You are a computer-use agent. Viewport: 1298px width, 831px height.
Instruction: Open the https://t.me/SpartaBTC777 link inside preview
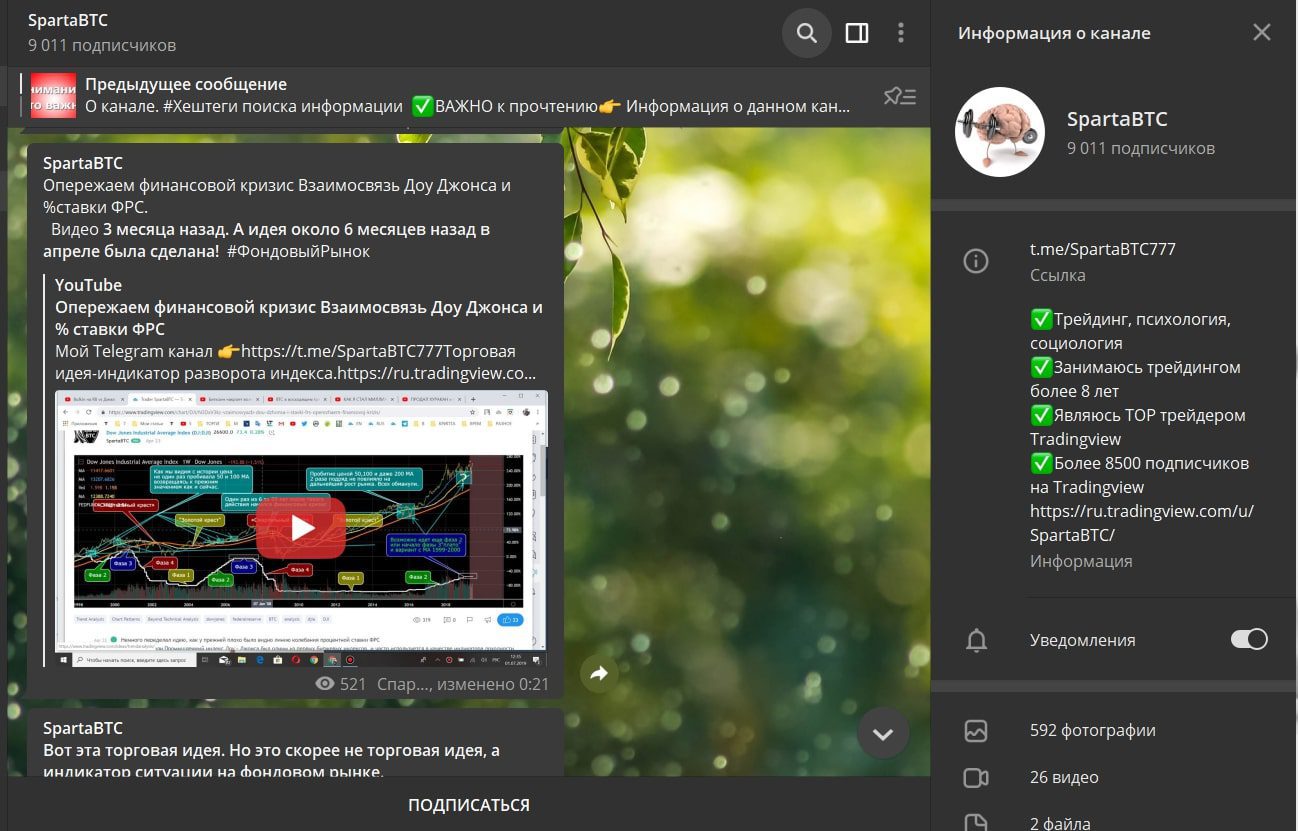[343, 351]
